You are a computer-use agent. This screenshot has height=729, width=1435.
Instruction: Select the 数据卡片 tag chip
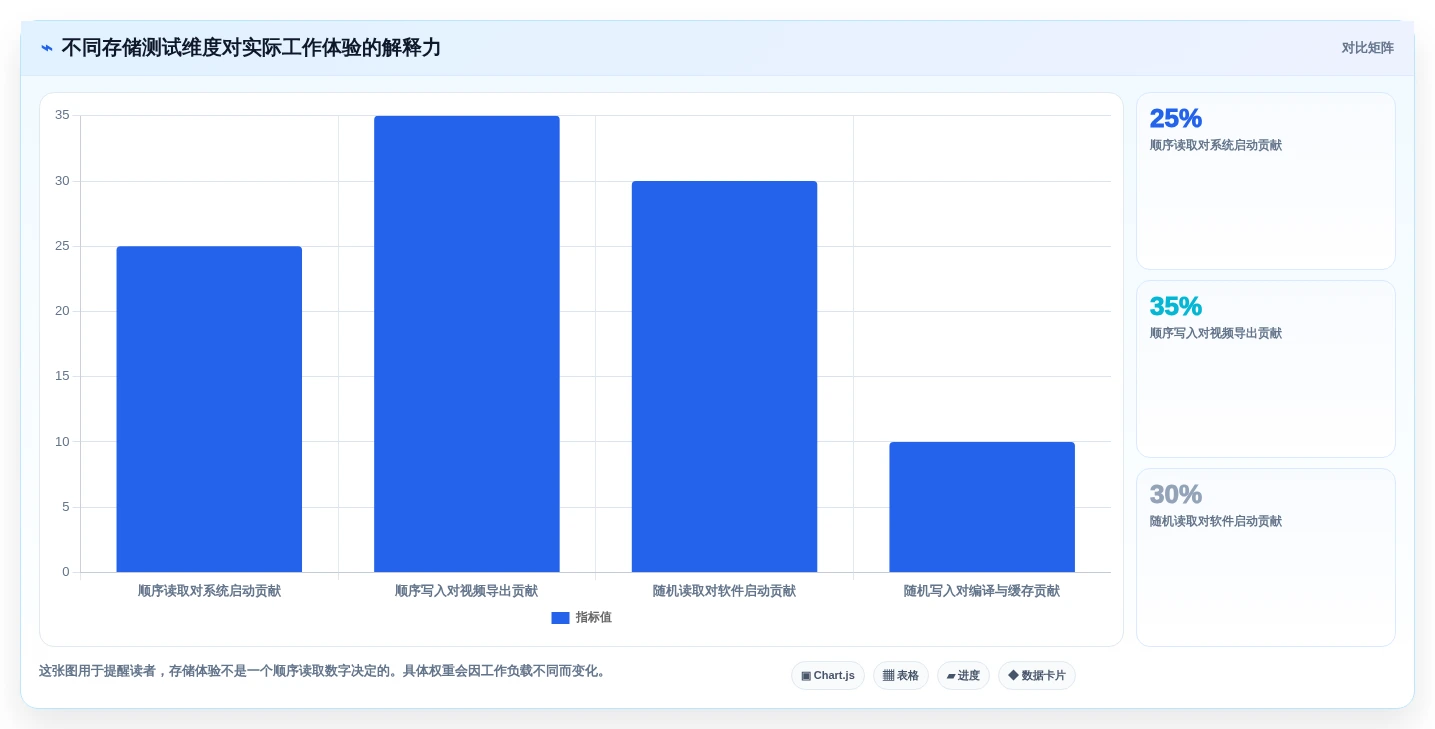click(1037, 676)
